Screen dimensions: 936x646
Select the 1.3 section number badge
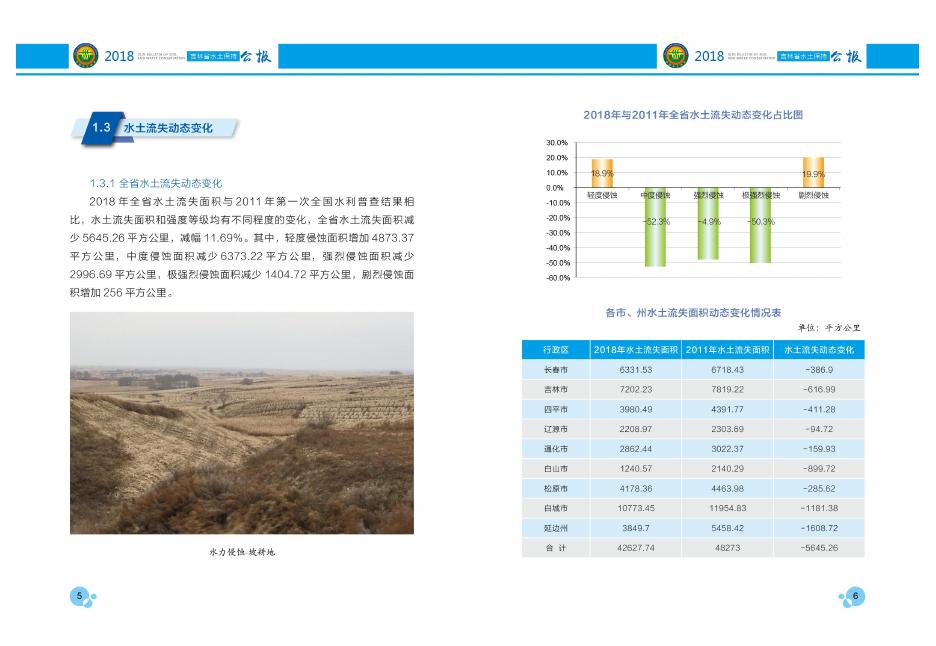(x=100, y=129)
